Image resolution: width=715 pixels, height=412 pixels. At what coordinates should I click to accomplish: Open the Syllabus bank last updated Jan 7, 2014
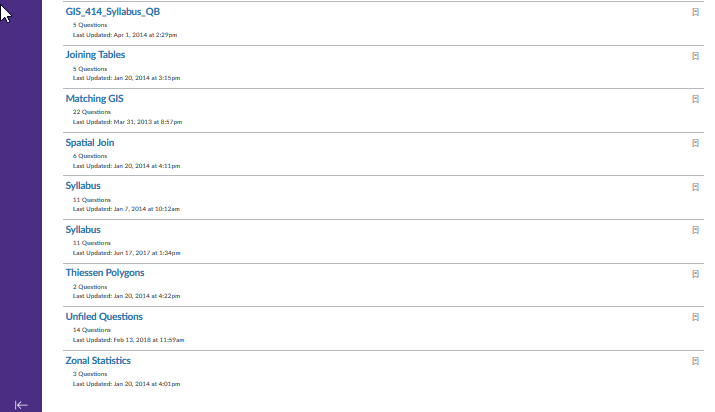(83, 186)
